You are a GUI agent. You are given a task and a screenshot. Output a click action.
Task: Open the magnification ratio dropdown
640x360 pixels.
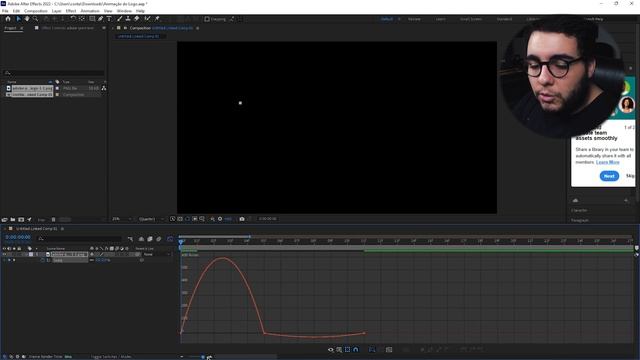point(122,219)
